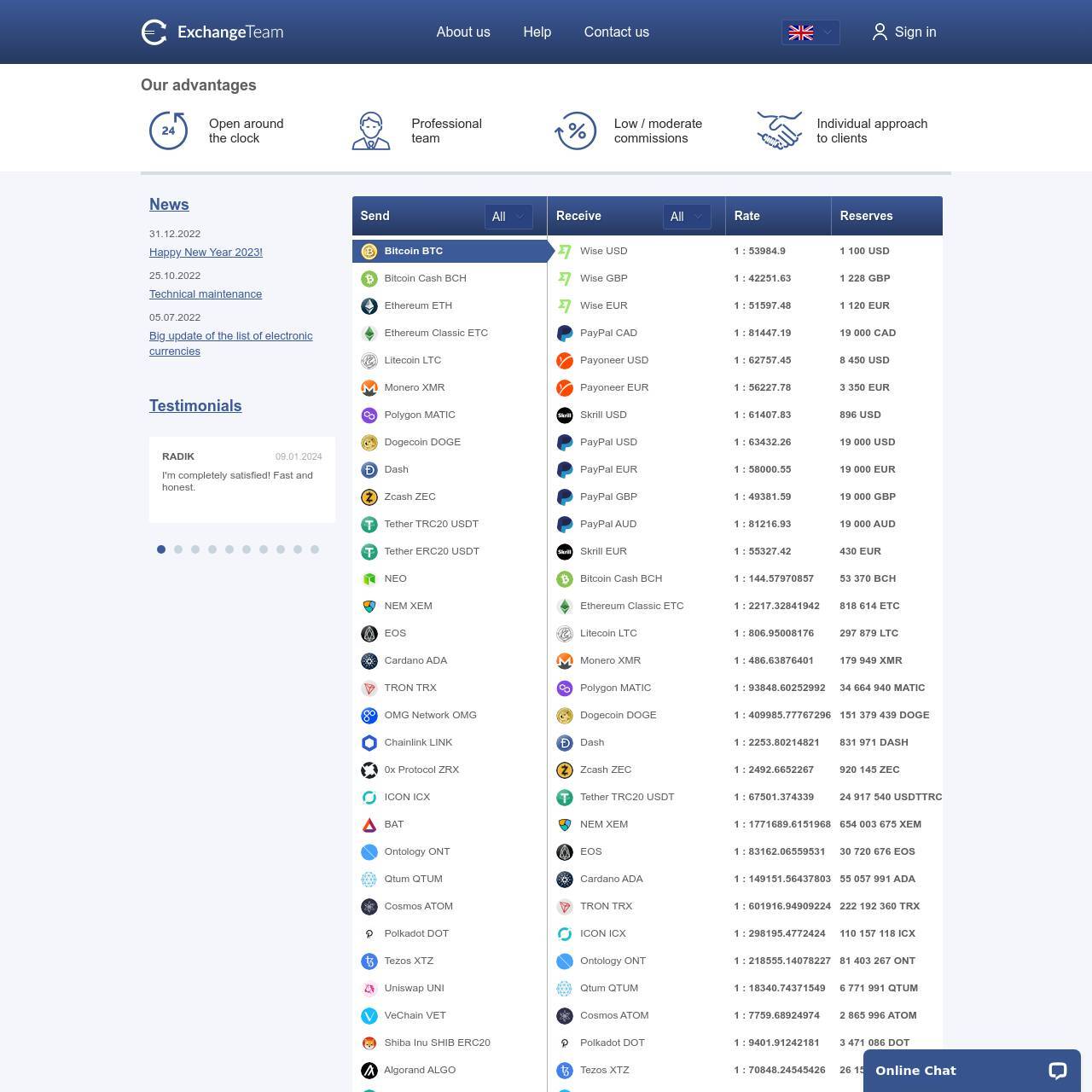Open the About us page

click(463, 32)
